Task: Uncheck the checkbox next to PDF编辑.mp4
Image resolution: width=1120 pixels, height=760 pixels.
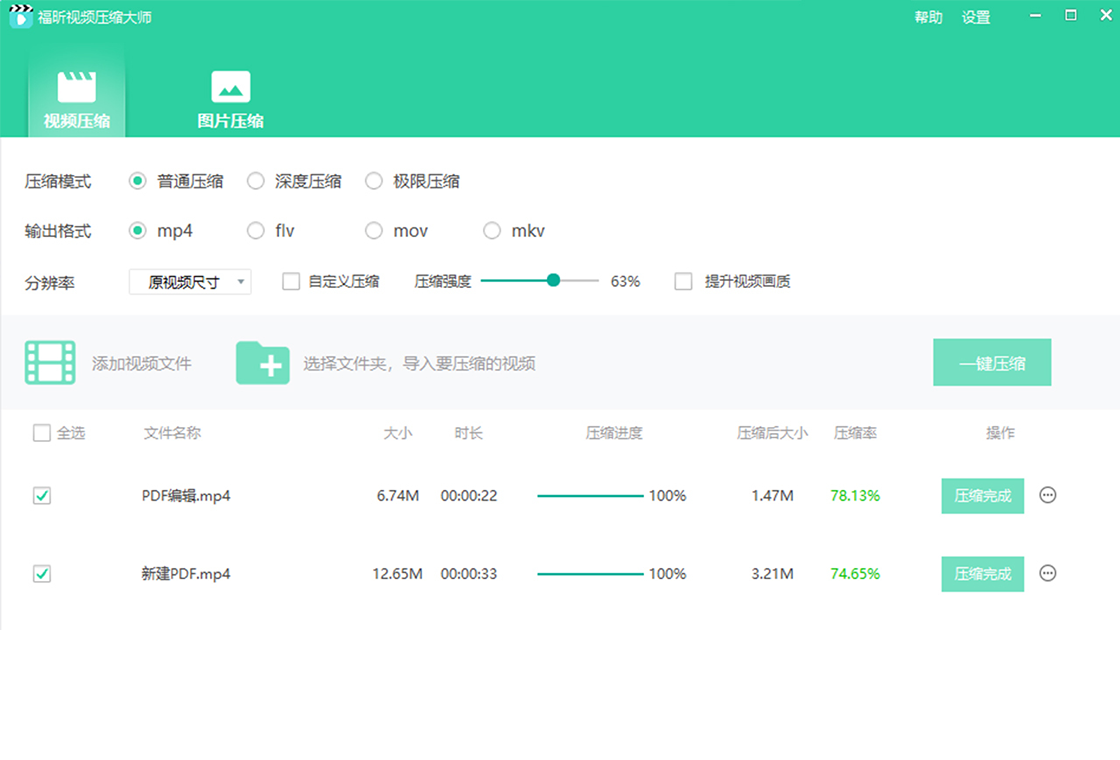Action: point(41,495)
